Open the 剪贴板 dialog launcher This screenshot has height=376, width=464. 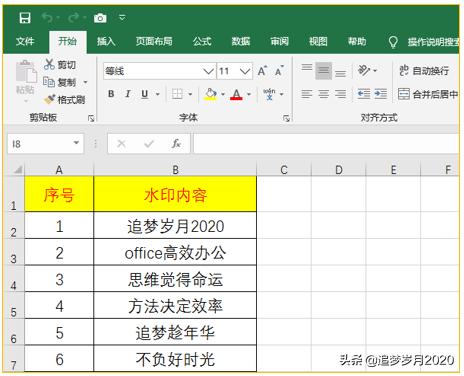(x=91, y=118)
